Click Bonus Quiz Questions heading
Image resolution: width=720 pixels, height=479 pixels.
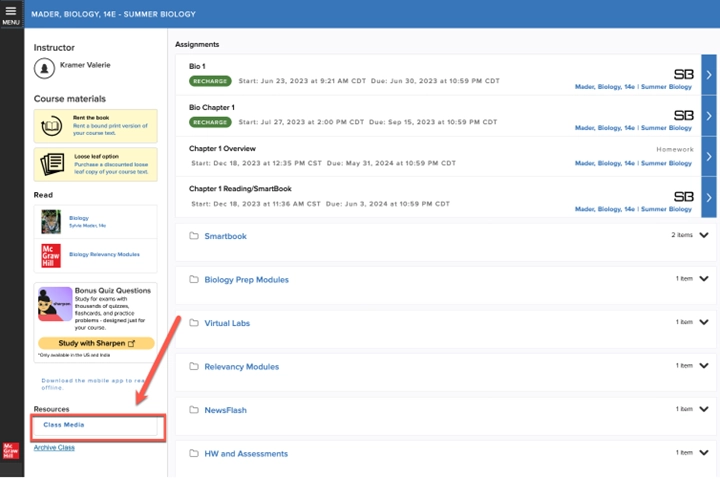113,291
